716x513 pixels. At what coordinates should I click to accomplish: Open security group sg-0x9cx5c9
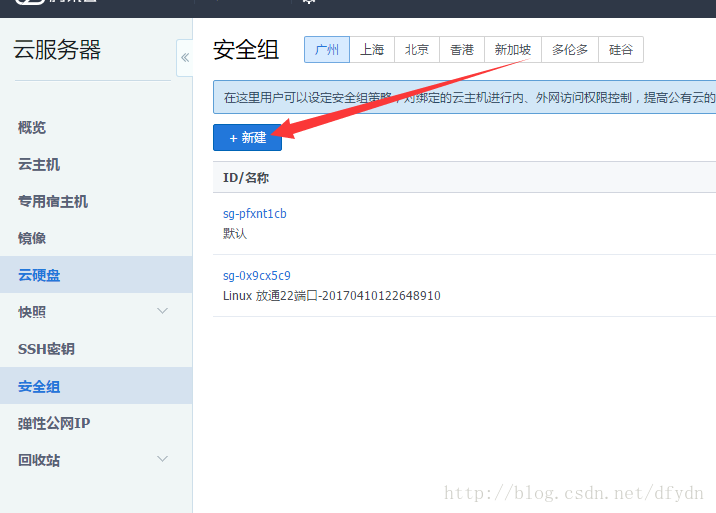pyautogui.click(x=256, y=276)
